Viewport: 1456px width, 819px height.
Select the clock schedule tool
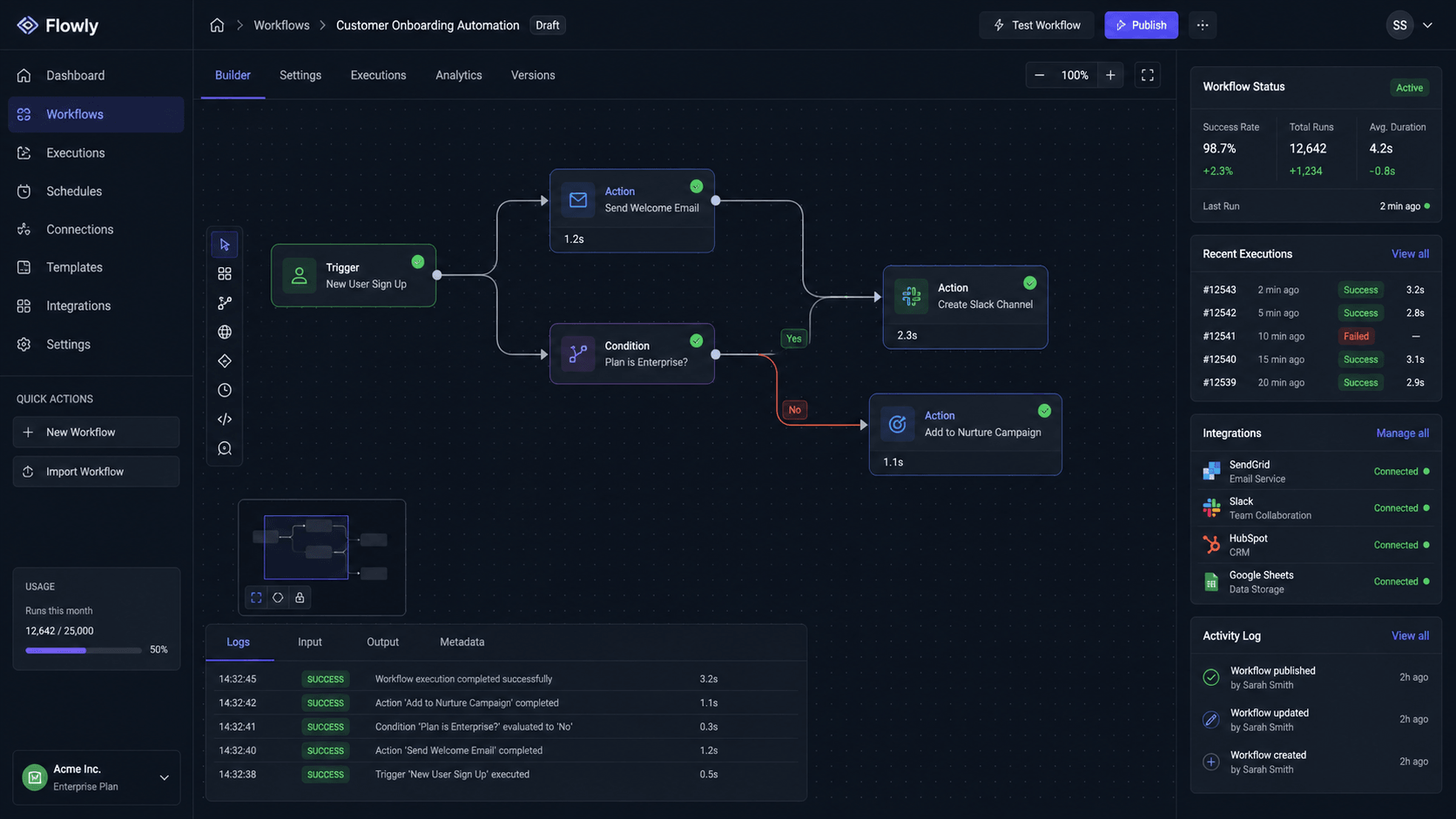pyautogui.click(x=225, y=390)
